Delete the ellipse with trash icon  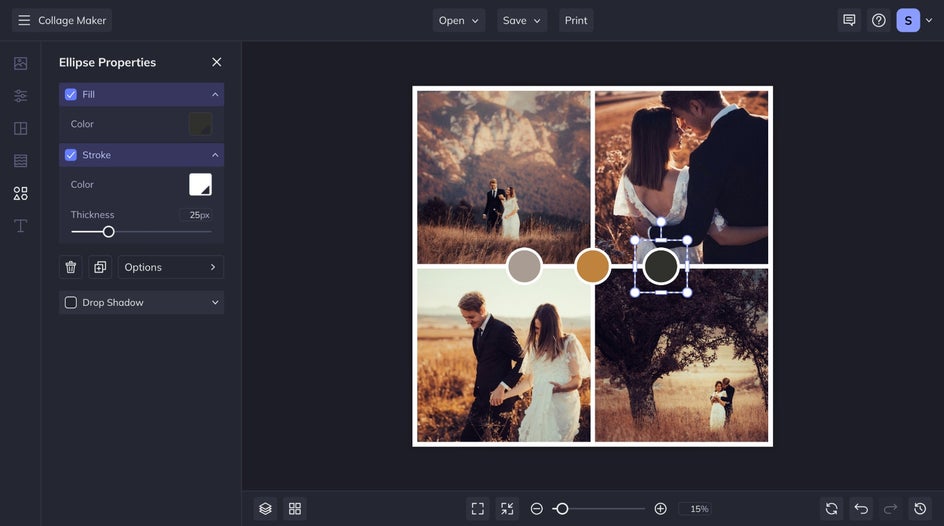coord(71,267)
